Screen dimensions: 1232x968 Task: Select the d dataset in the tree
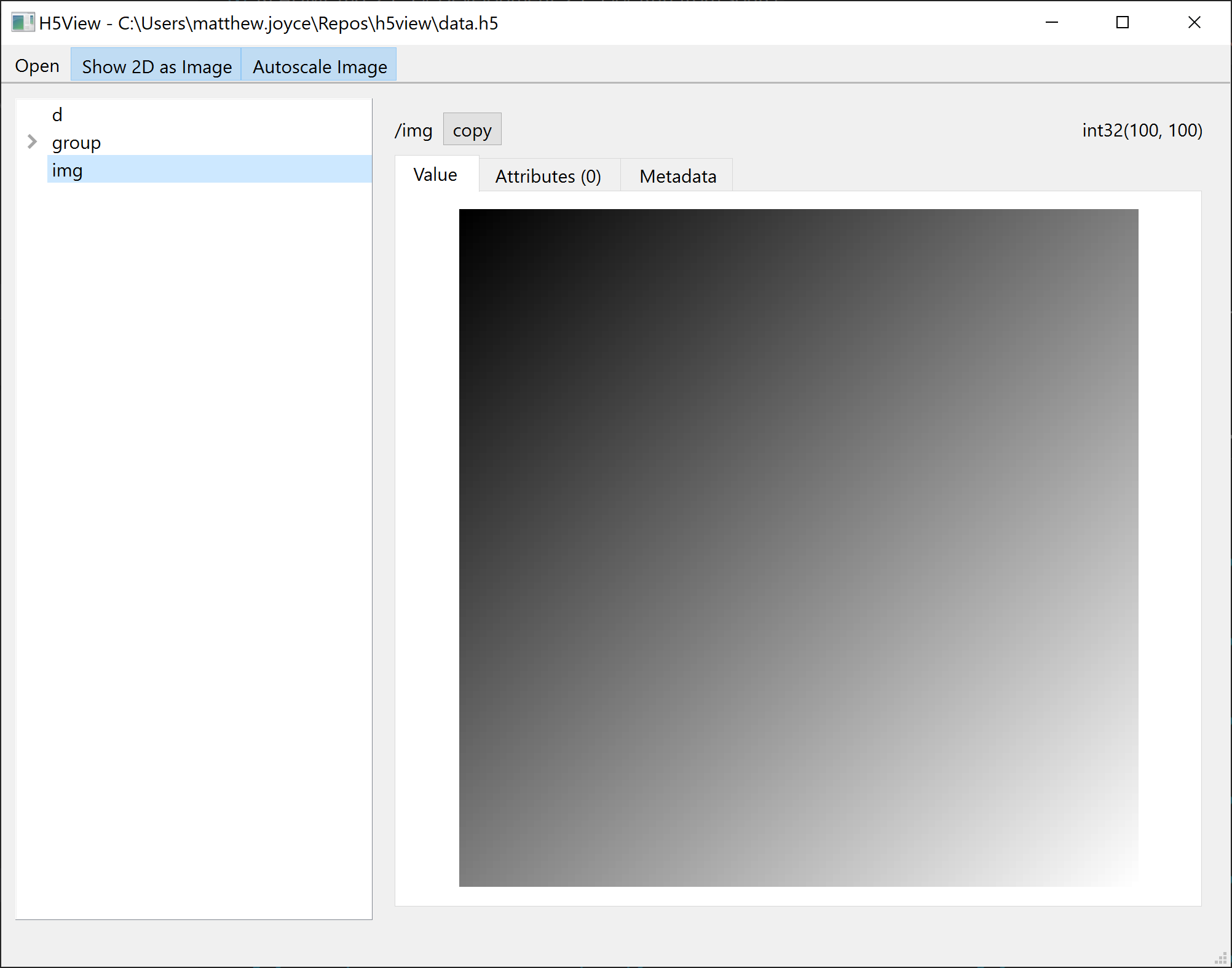(57, 114)
